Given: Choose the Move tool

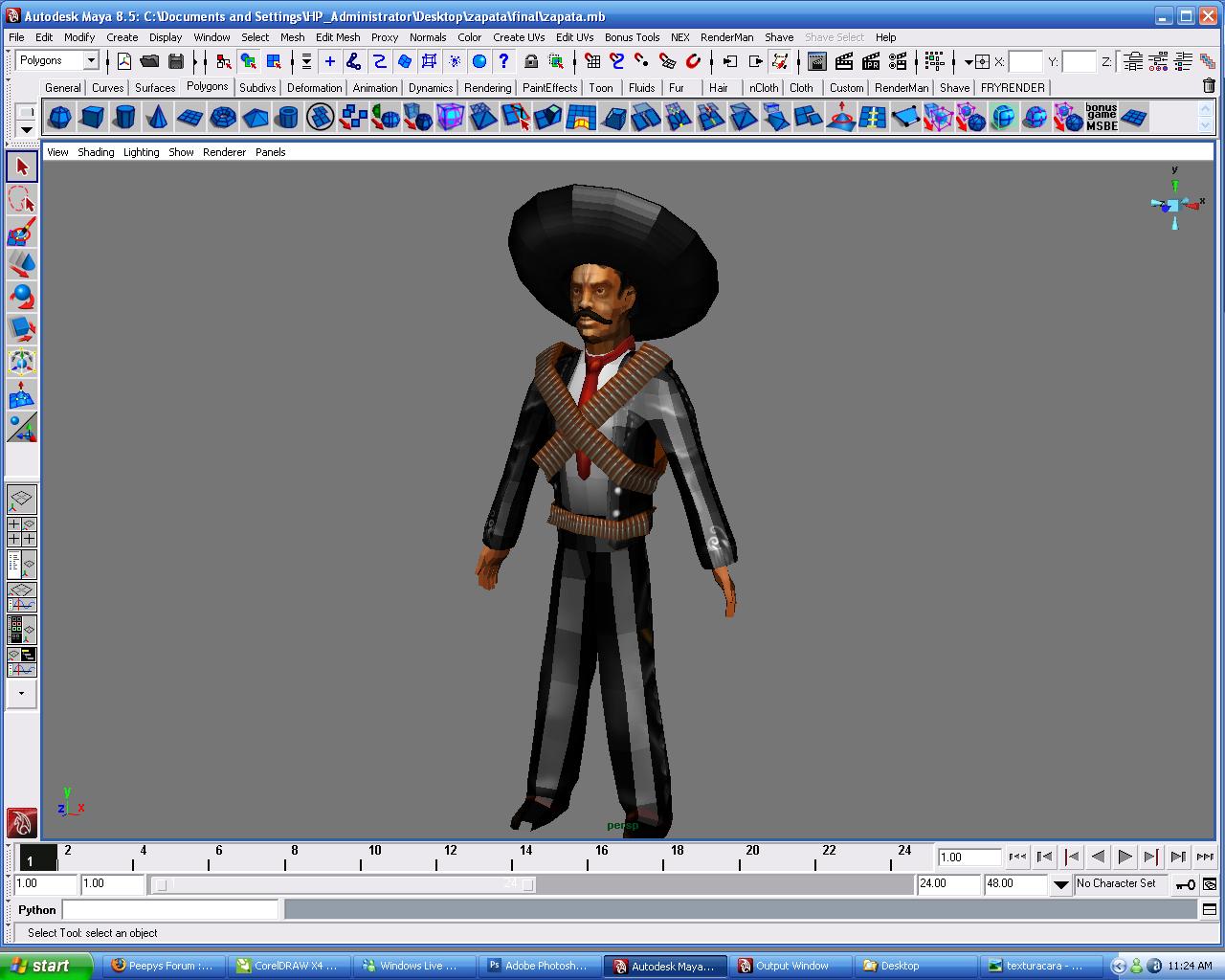Looking at the screenshot, I should click(22, 264).
